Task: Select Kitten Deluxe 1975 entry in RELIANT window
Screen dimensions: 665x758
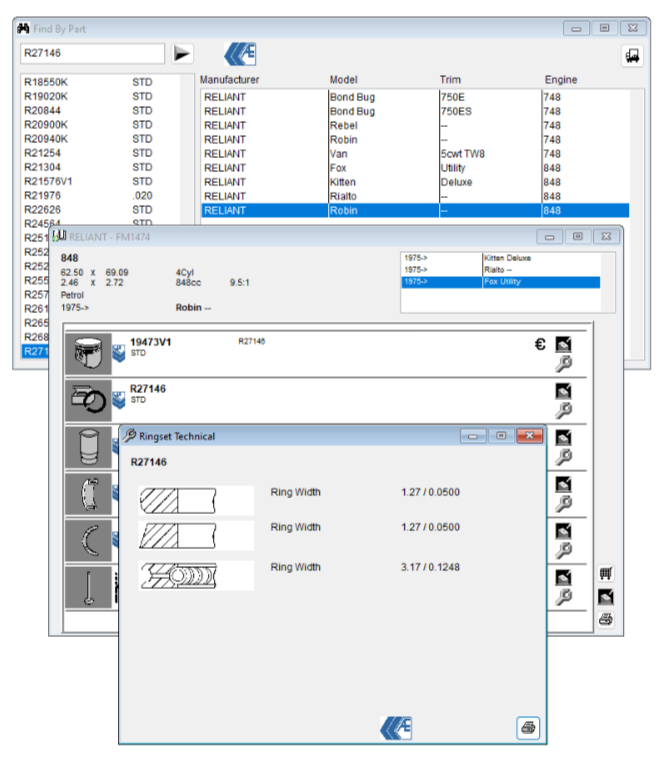Action: tap(501, 258)
